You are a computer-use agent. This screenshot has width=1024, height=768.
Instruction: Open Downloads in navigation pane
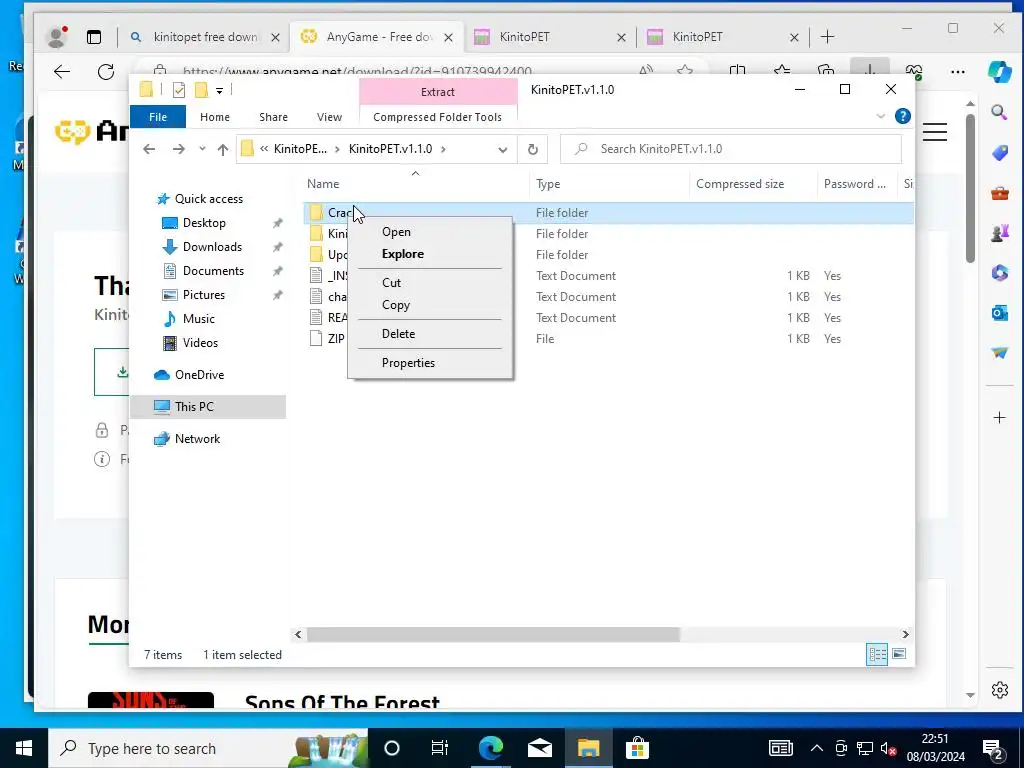pyautogui.click(x=212, y=247)
